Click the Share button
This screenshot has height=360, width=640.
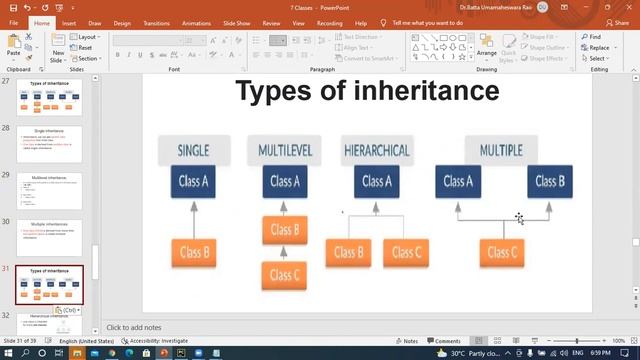coord(618,23)
